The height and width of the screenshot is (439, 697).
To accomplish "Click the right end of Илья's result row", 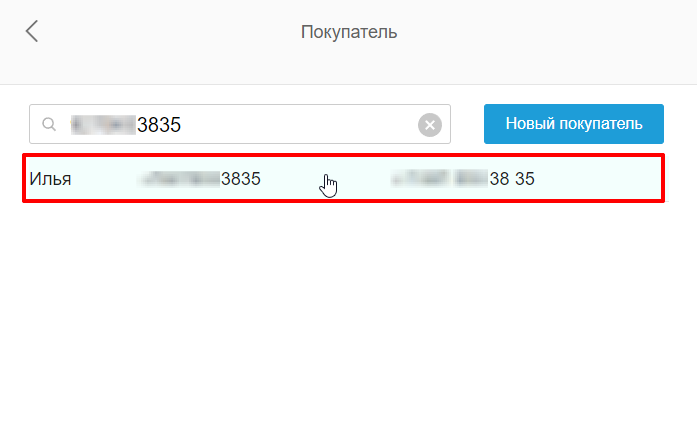I will click(622, 178).
